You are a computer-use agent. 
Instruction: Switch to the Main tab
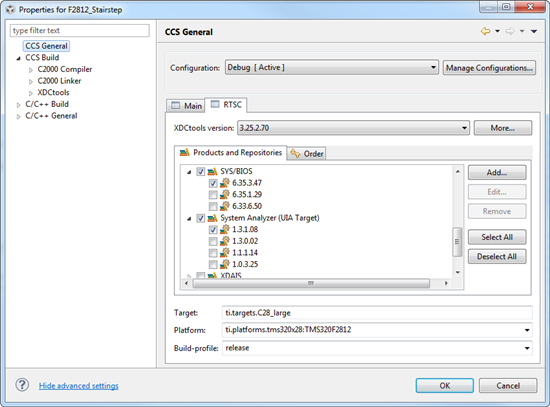coord(186,105)
